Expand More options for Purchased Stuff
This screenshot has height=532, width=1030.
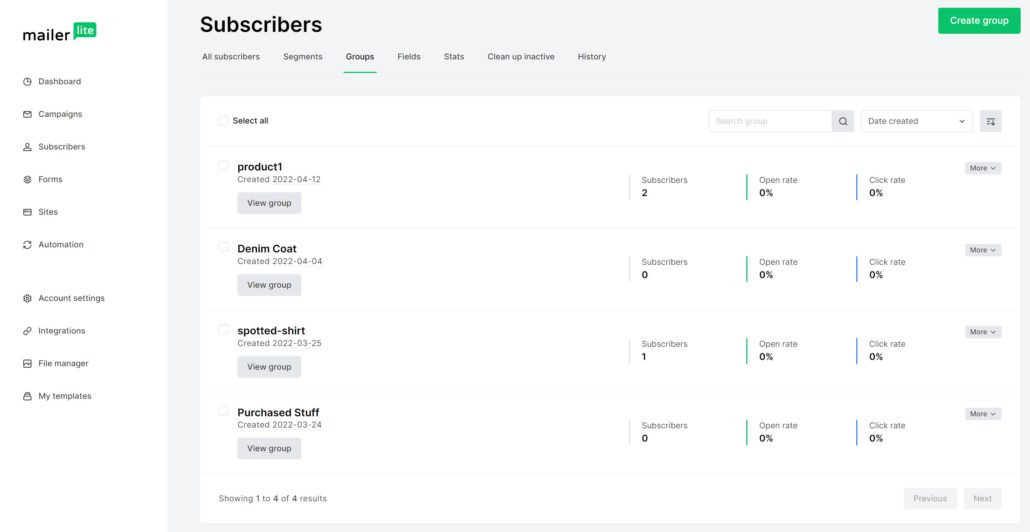tap(982, 414)
